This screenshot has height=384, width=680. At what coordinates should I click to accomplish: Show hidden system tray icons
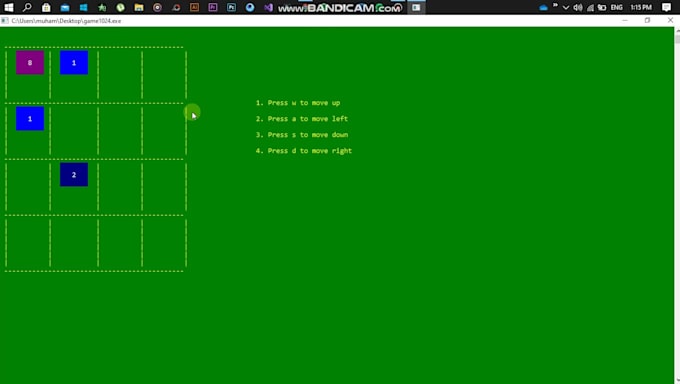pos(566,7)
